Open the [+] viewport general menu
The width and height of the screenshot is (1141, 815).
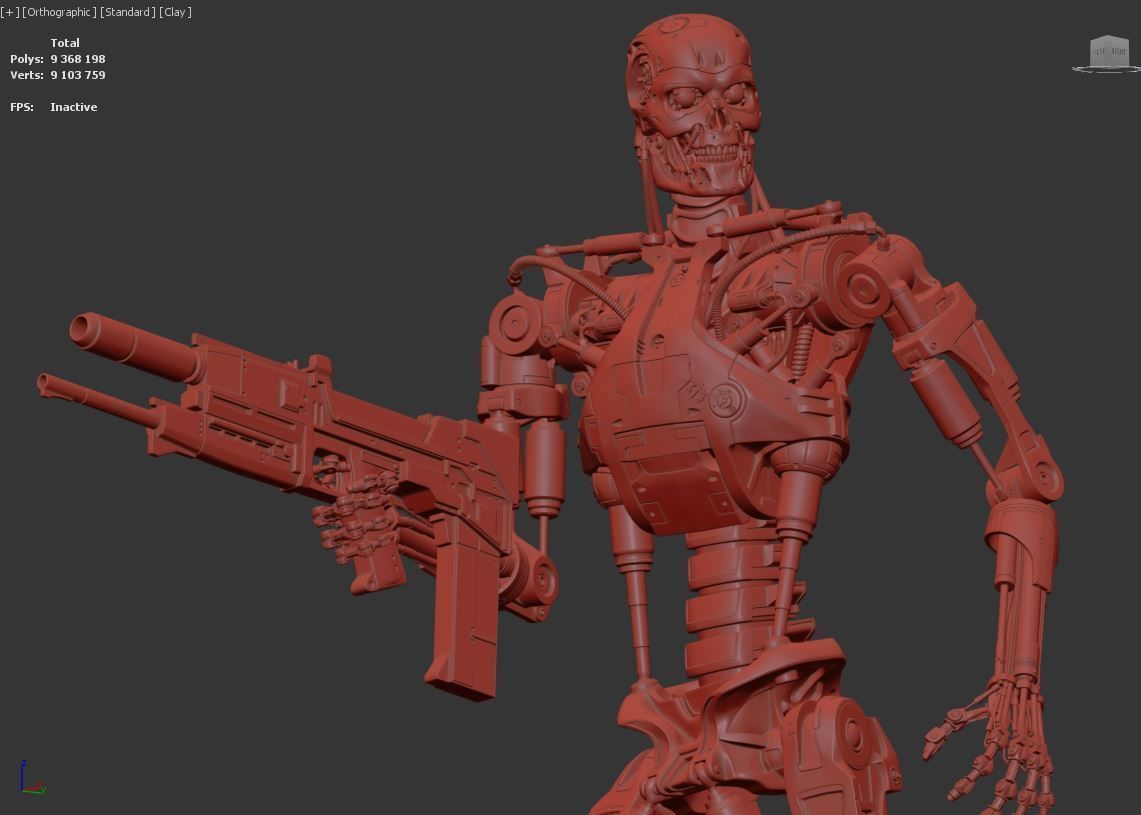point(10,12)
